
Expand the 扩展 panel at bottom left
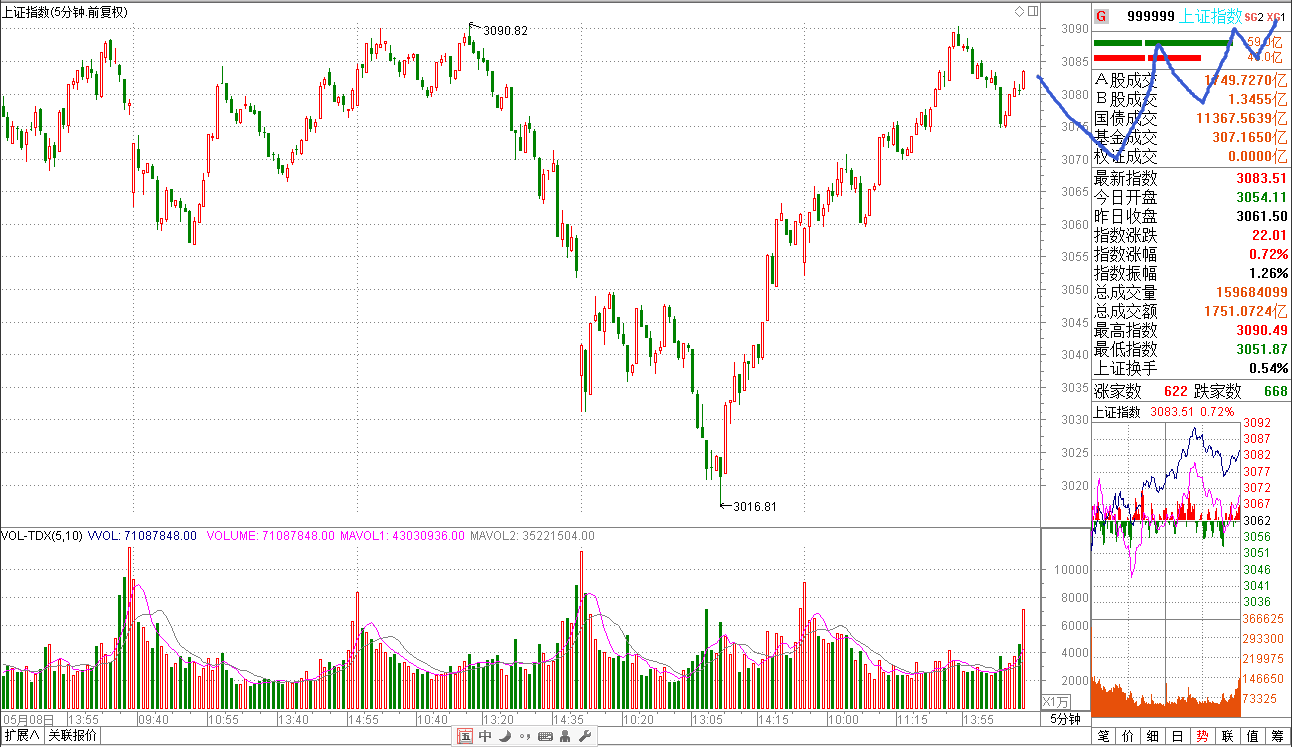tap(21, 737)
